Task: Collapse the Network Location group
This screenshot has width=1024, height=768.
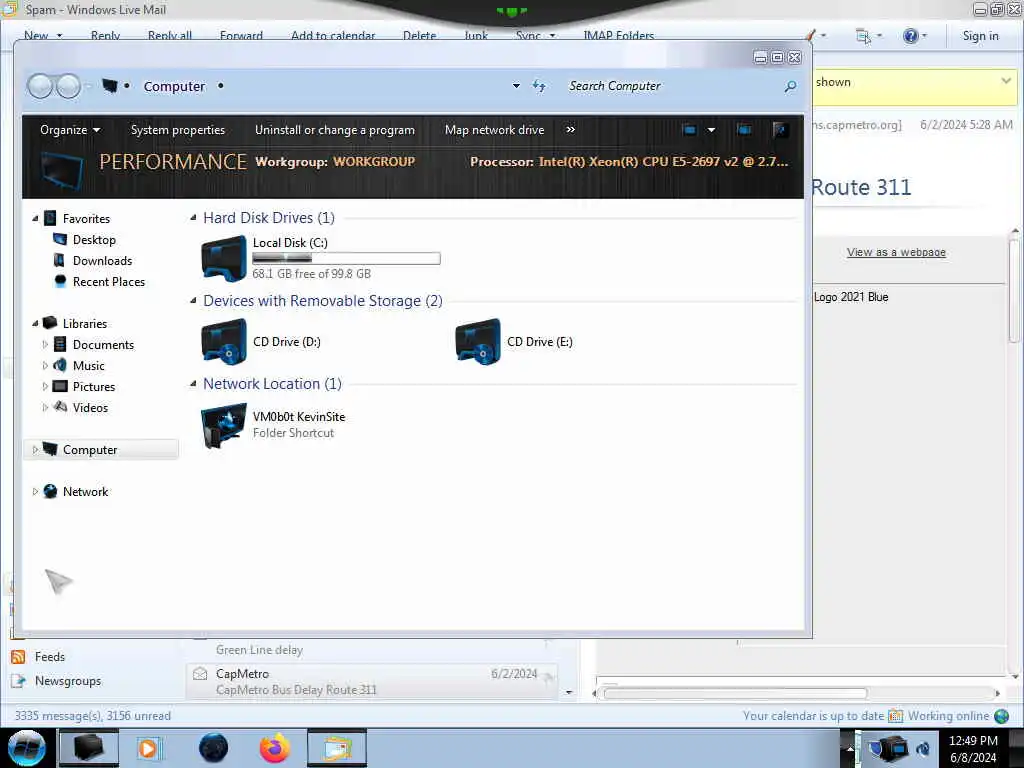Action: (x=193, y=383)
